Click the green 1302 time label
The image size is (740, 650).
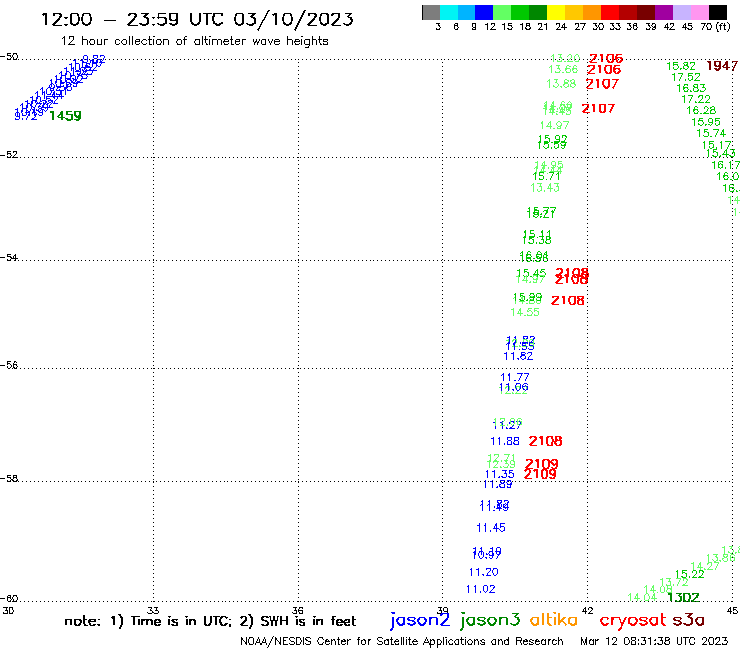683,598
